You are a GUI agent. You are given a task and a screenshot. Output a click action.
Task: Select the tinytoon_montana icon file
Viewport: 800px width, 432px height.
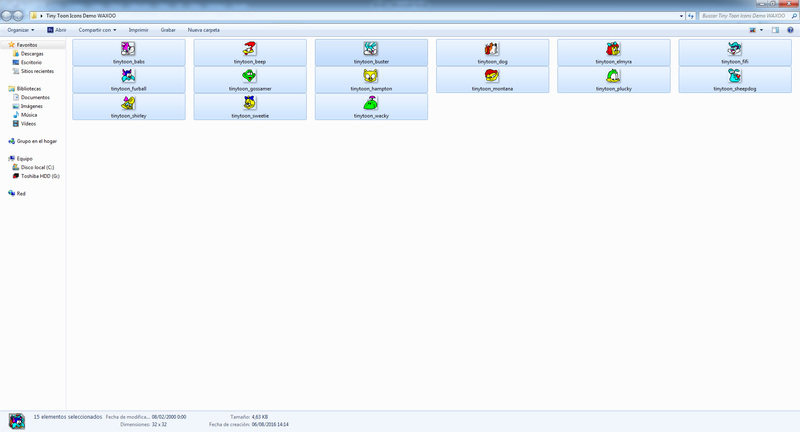(x=492, y=80)
